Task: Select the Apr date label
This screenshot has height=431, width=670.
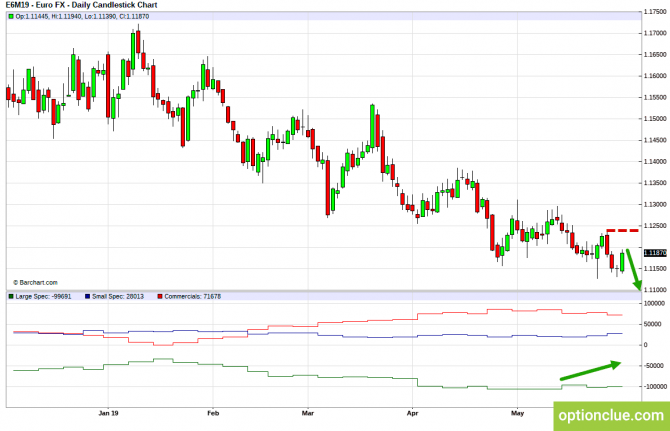Action: (412, 411)
